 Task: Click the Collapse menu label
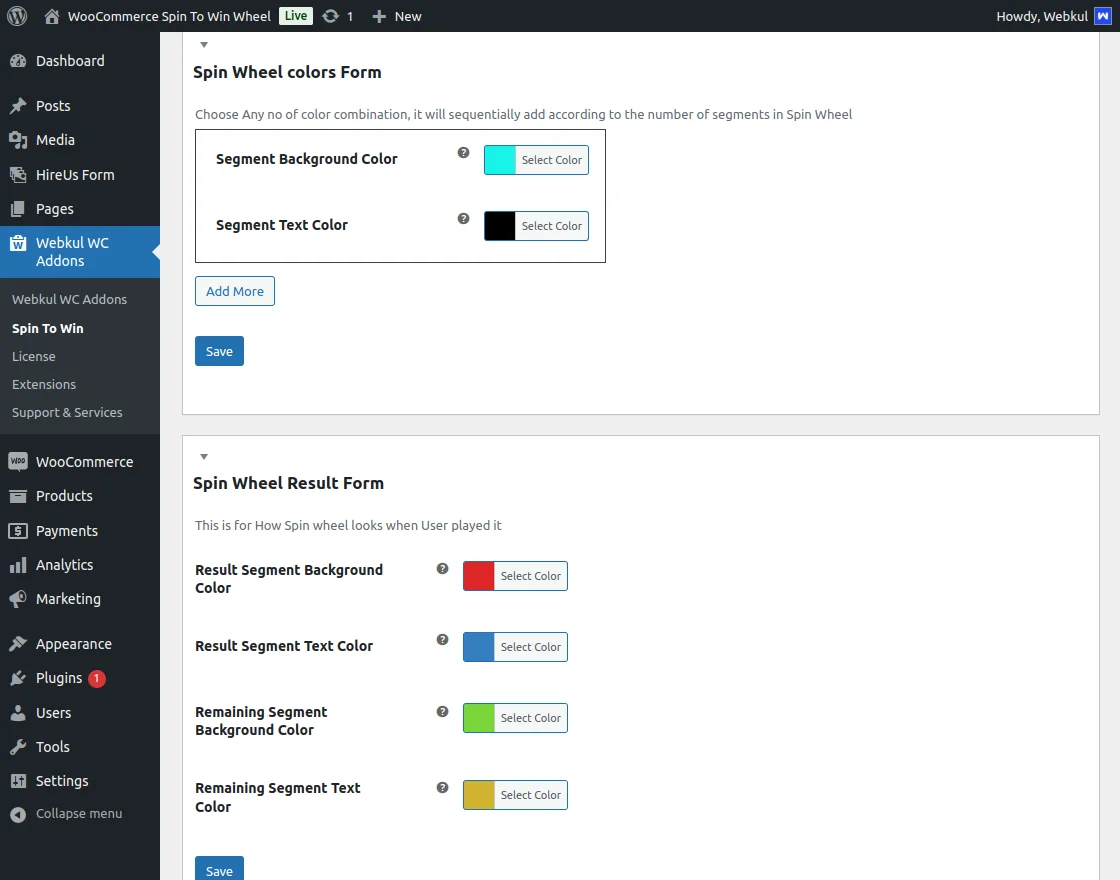pyautogui.click(x=79, y=814)
